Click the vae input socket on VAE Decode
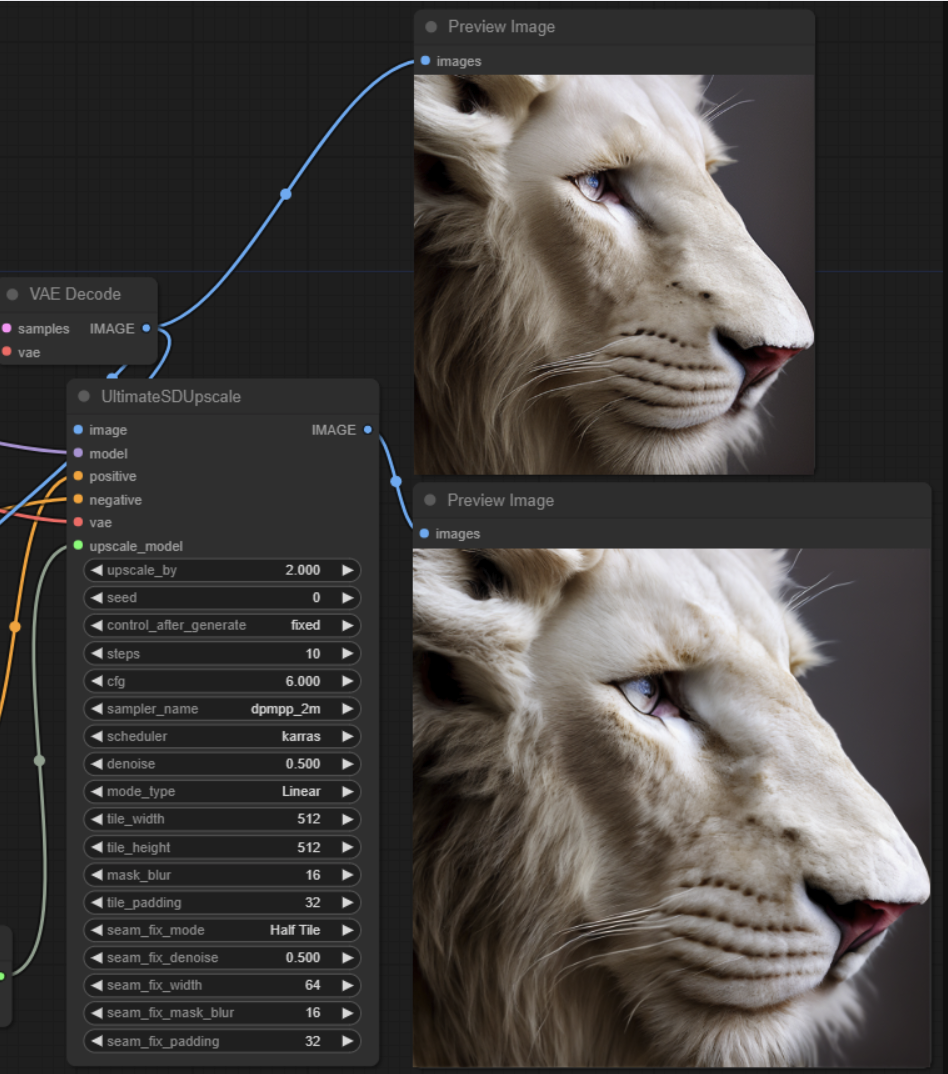This screenshot has height=1074, width=948. [7, 352]
